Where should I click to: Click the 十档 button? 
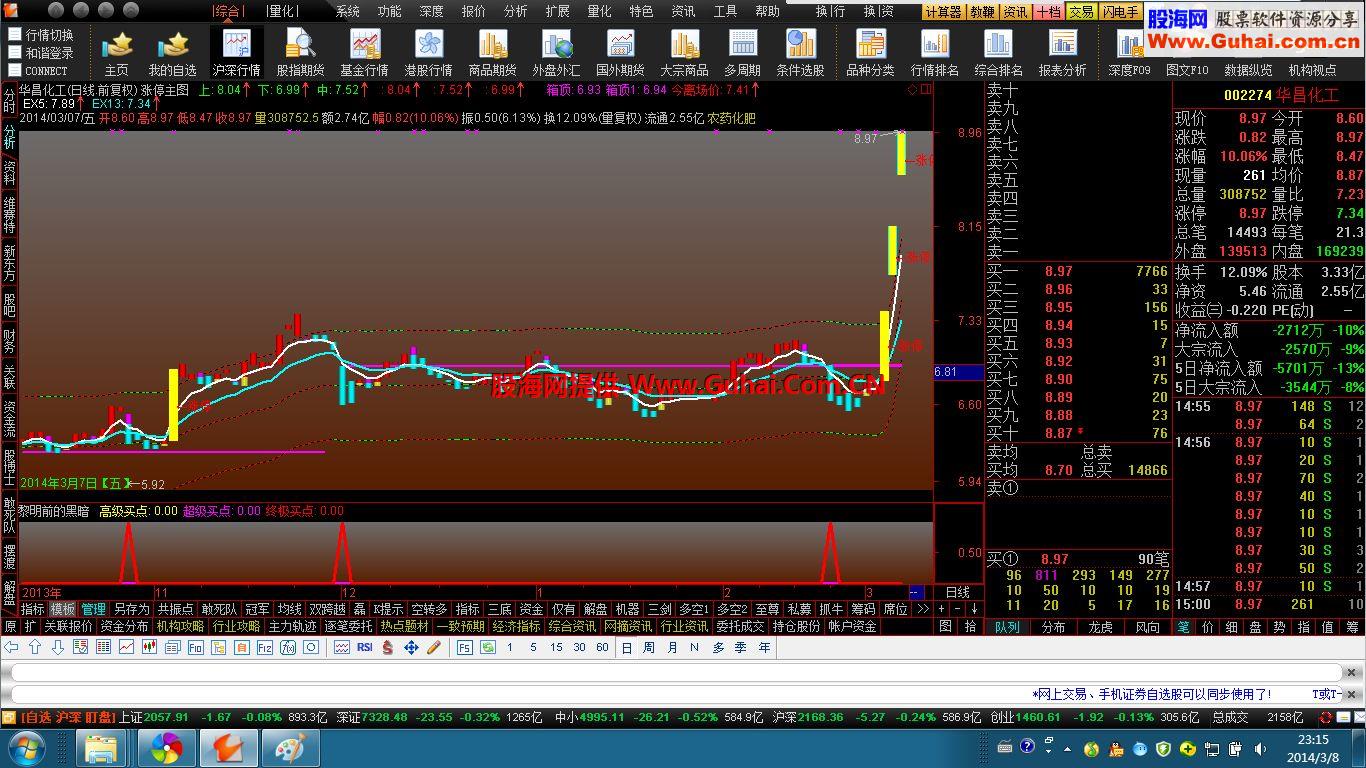tap(1048, 12)
